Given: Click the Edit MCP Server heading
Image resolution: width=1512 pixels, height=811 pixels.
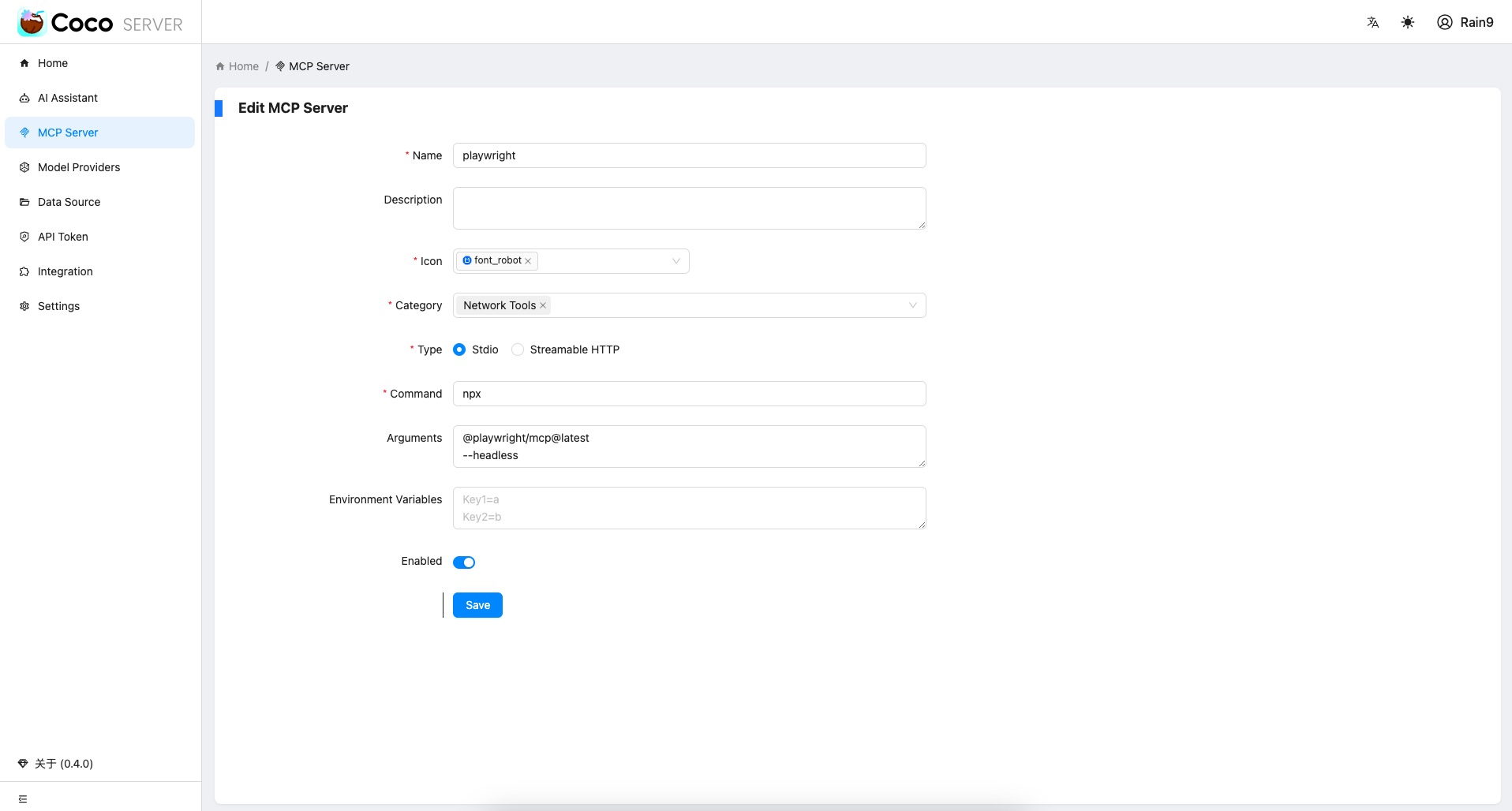Looking at the screenshot, I should click(293, 108).
